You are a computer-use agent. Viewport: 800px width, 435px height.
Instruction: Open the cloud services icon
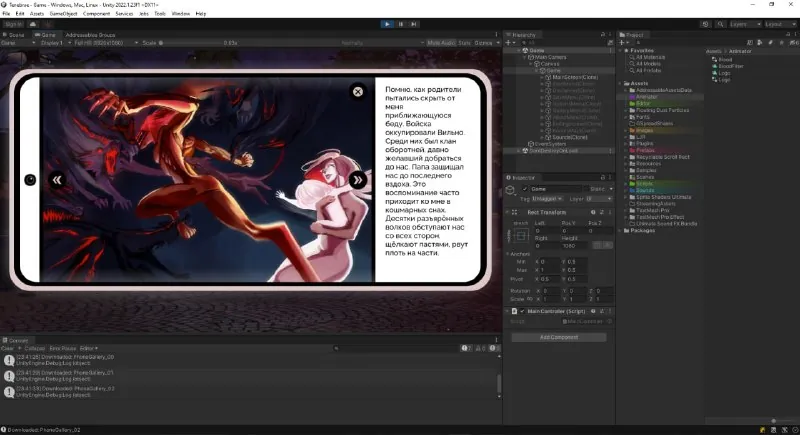[33, 24]
